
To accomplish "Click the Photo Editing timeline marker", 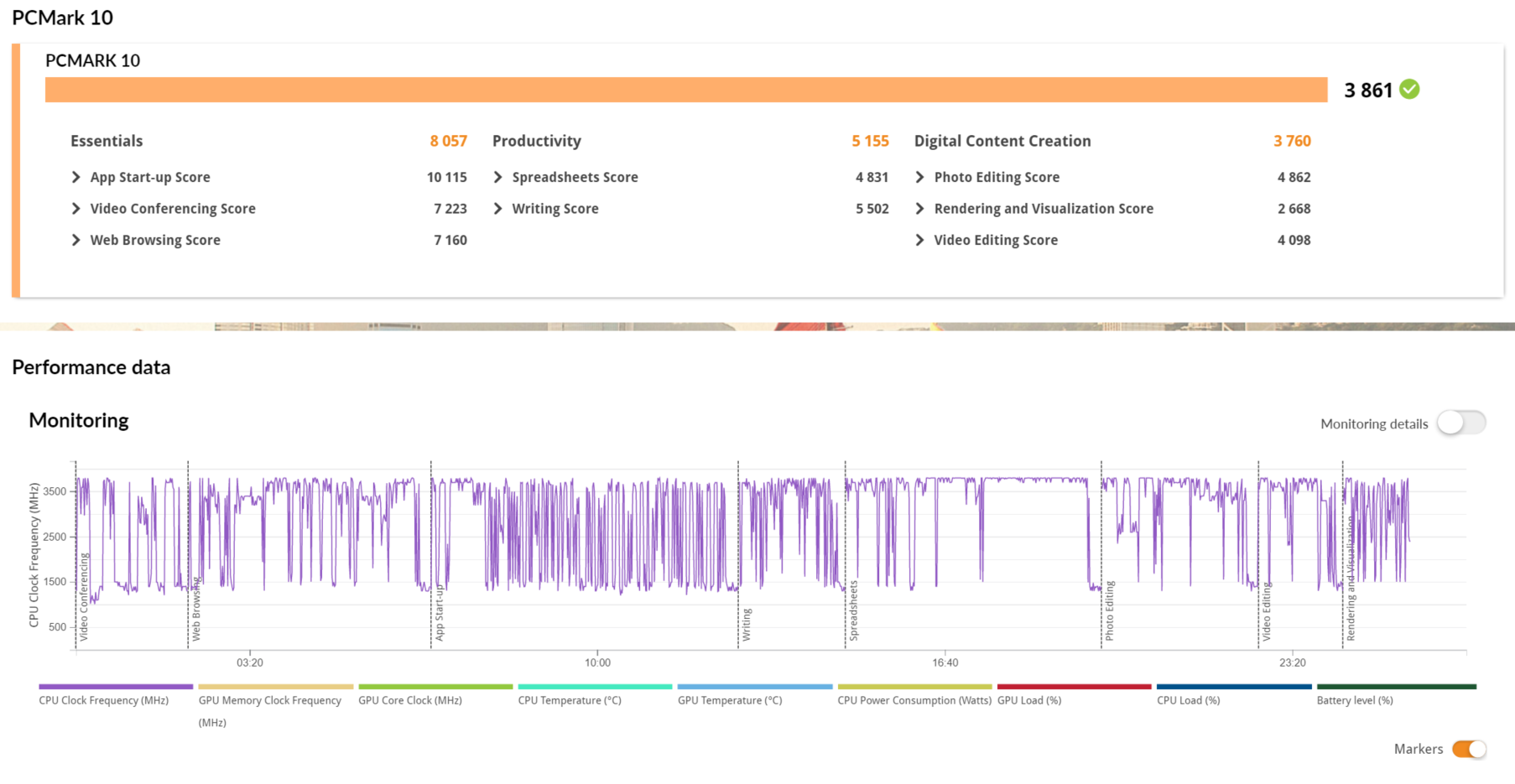I will 1109,611.
